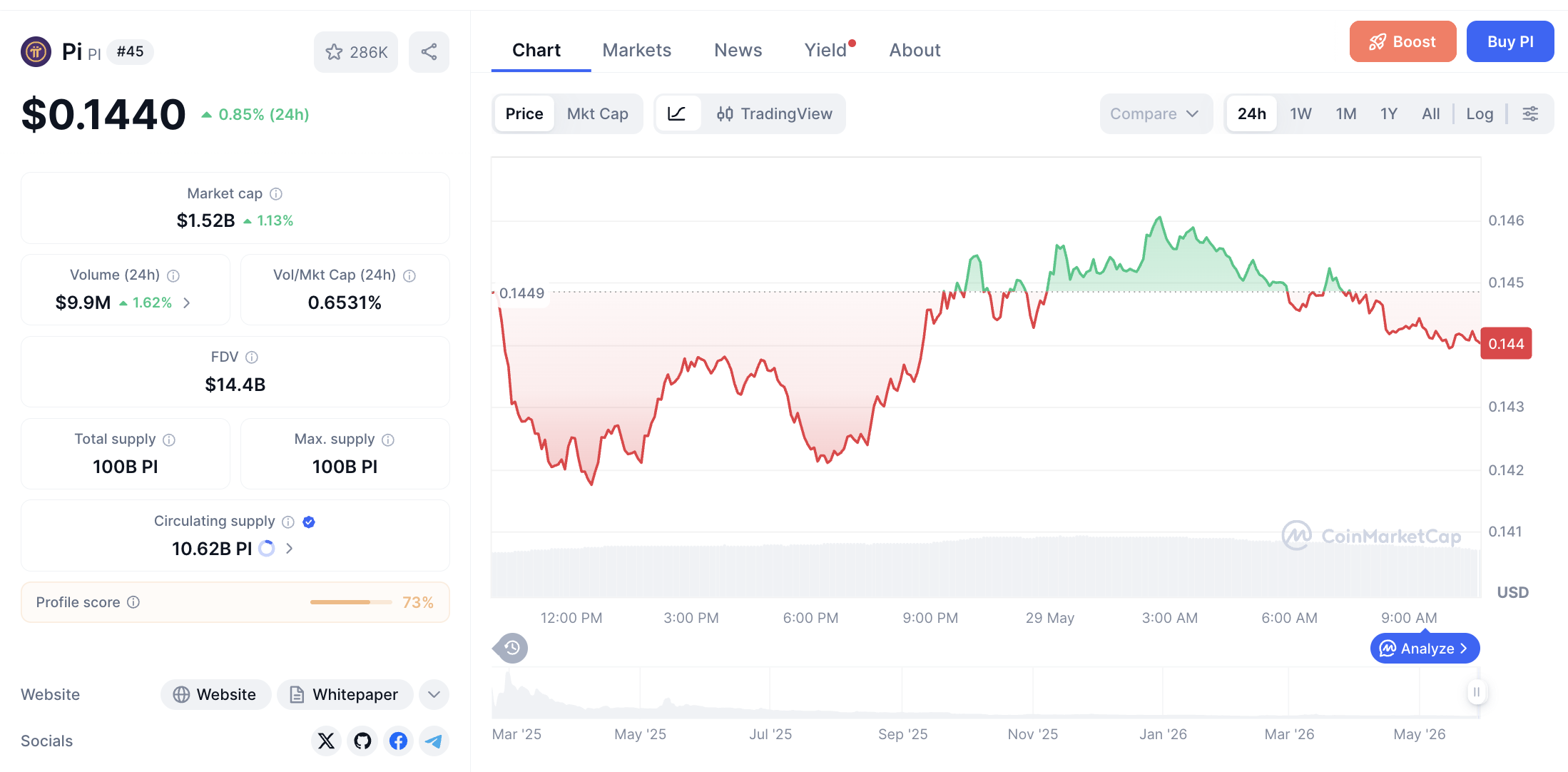Click the Analyze button
The width and height of the screenshot is (1568, 772).
[x=1425, y=649]
